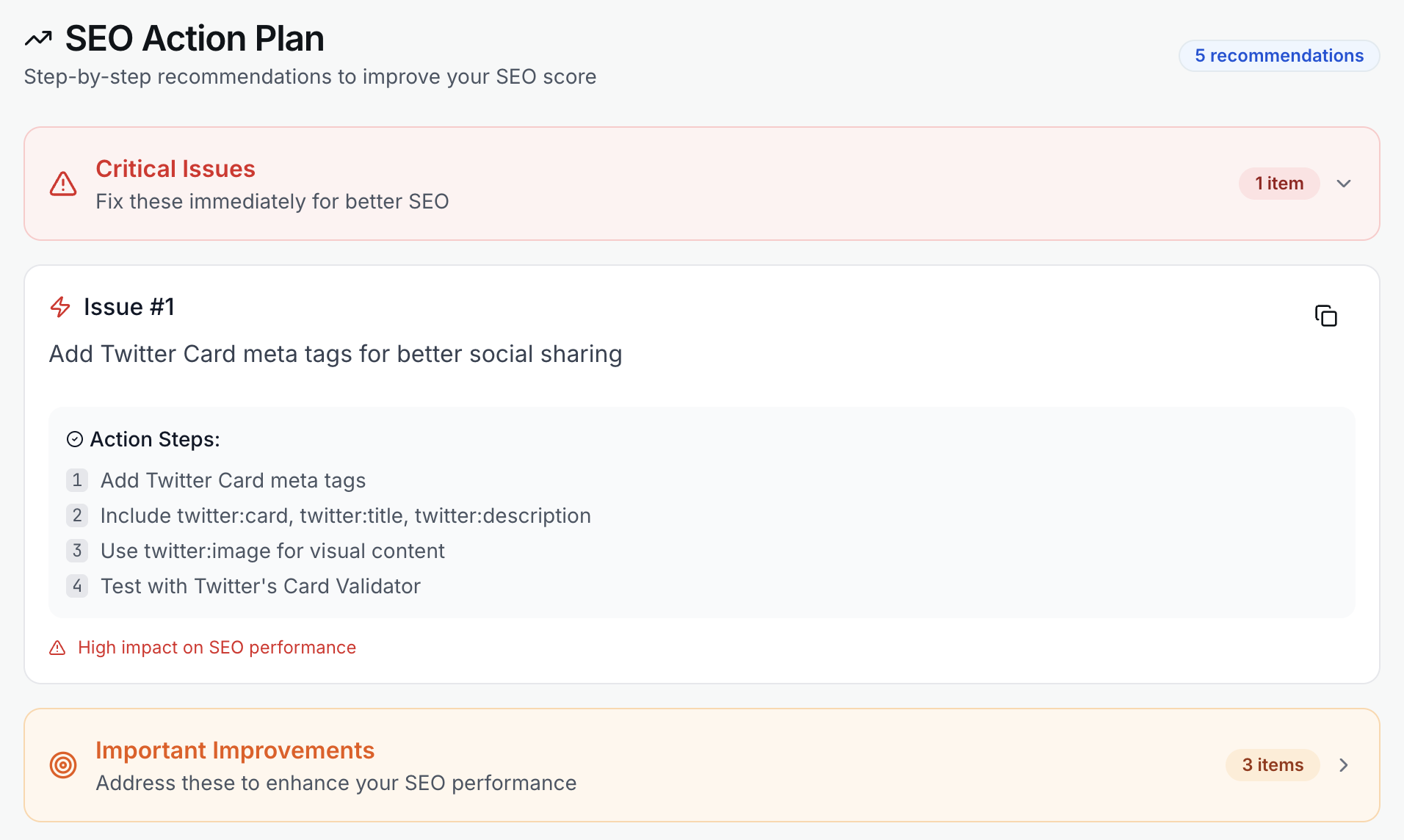Click the Critical Issues warning triangle icon

[63, 184]
